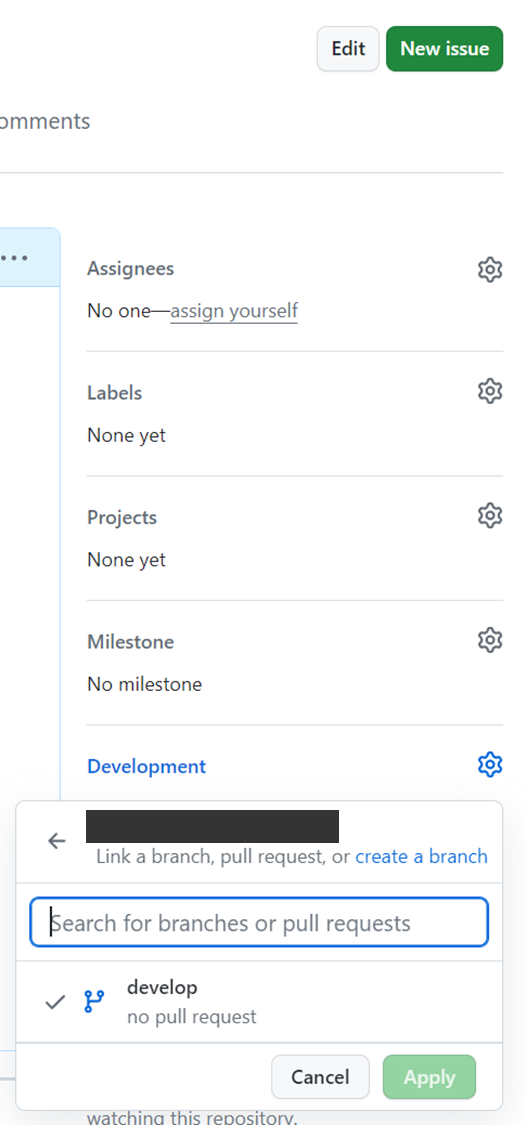
Task: Click the 'no pull request' entry text
Action: [192, 1017]
